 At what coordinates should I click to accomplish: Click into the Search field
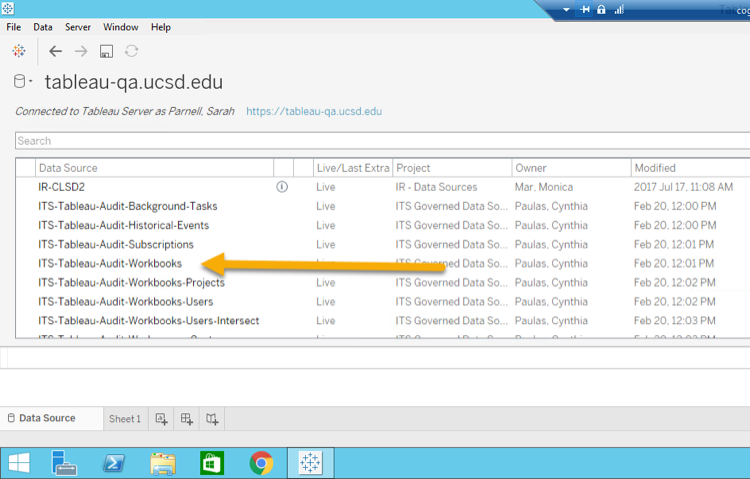[x=383, y=141]
